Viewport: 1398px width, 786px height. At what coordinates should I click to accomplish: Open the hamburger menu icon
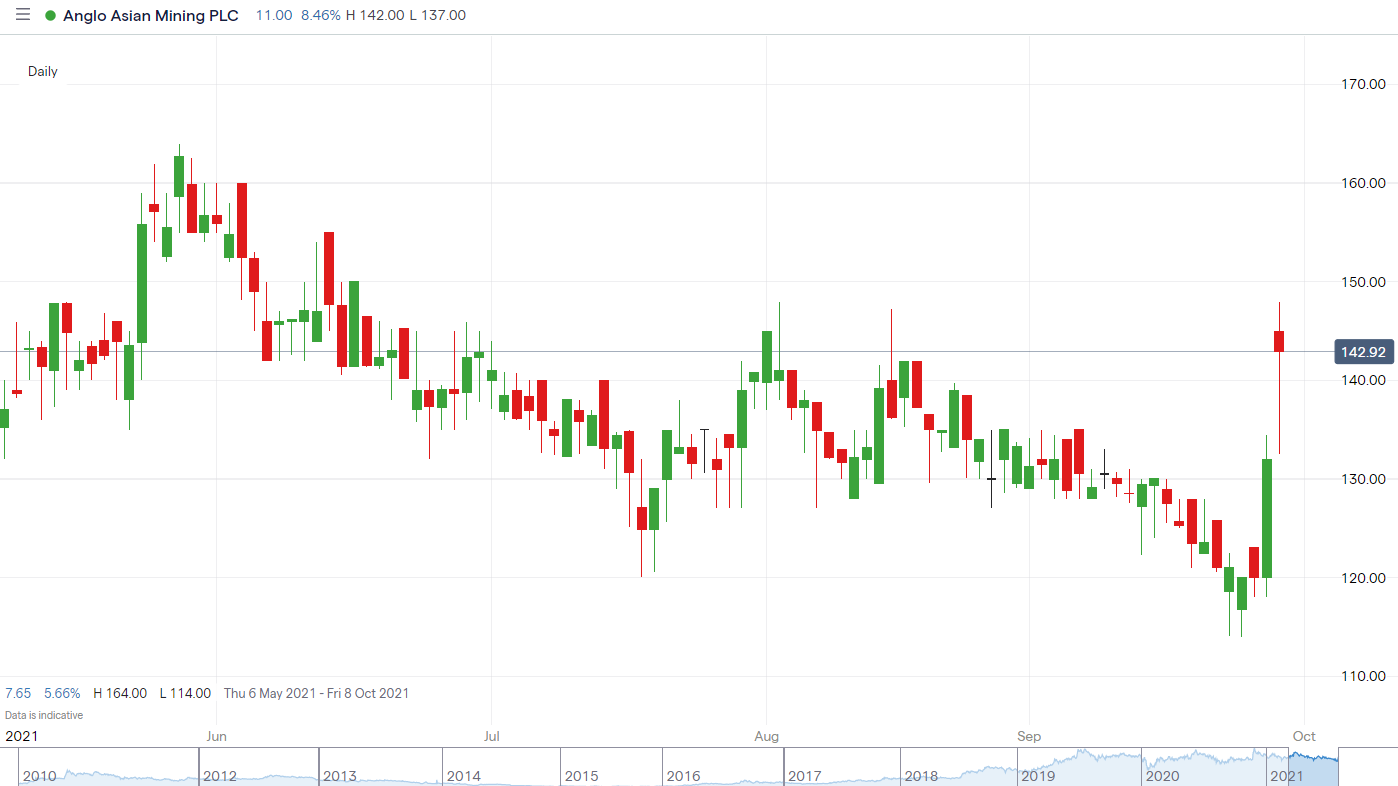pyautogui.click(x=23, y=15)
